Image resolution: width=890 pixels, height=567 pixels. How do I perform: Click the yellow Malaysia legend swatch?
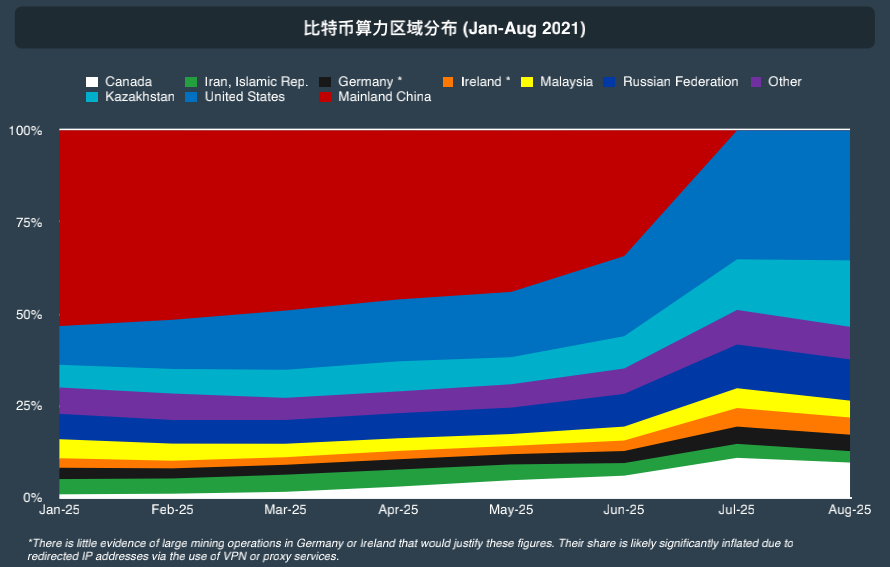click(x=527, y=82)
